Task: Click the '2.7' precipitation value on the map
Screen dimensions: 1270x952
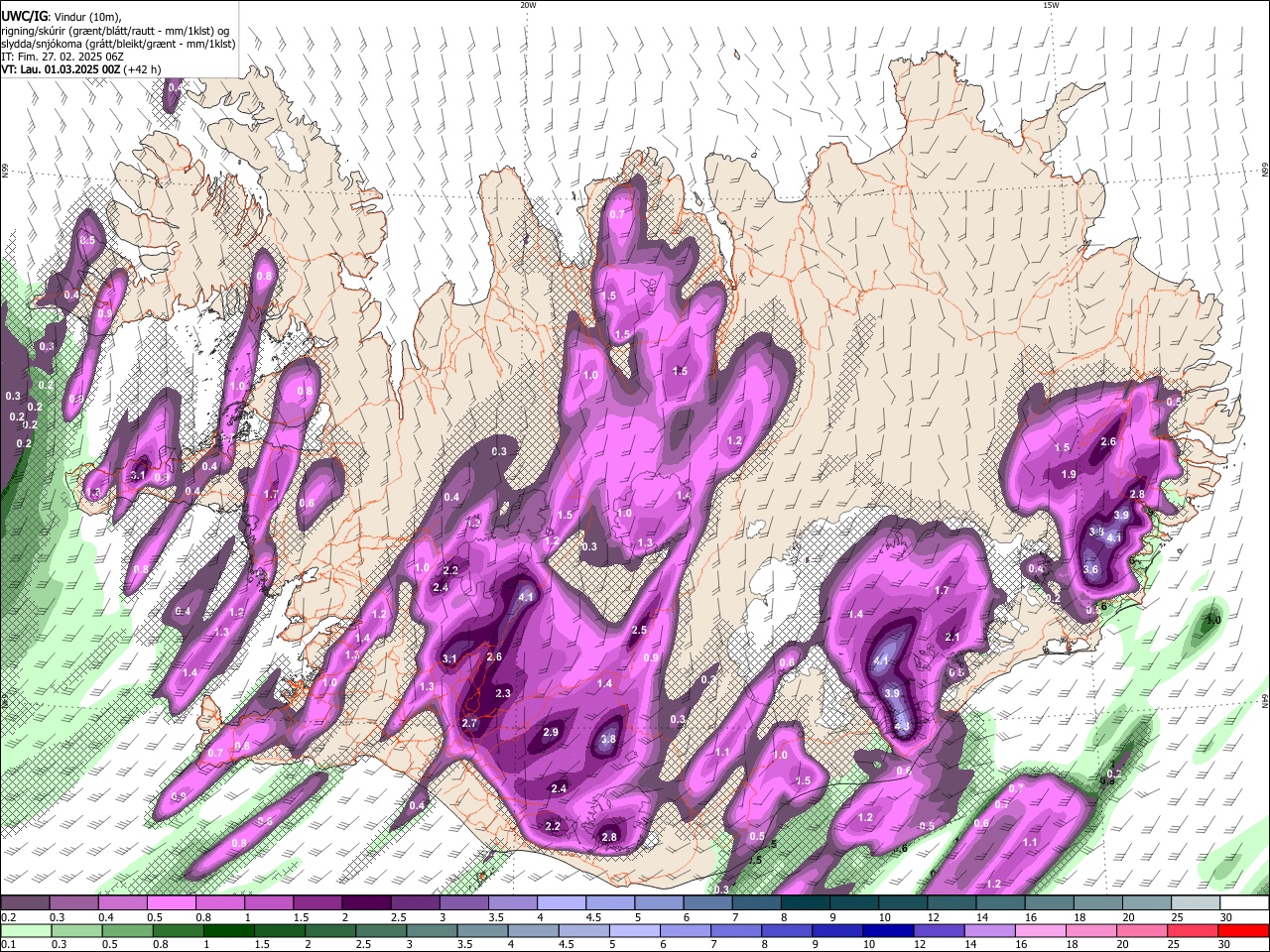Action: (x=469, y=723)
